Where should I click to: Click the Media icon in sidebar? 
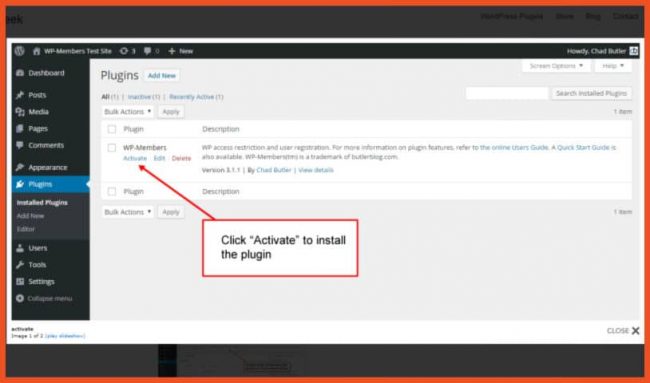(20, 112)
